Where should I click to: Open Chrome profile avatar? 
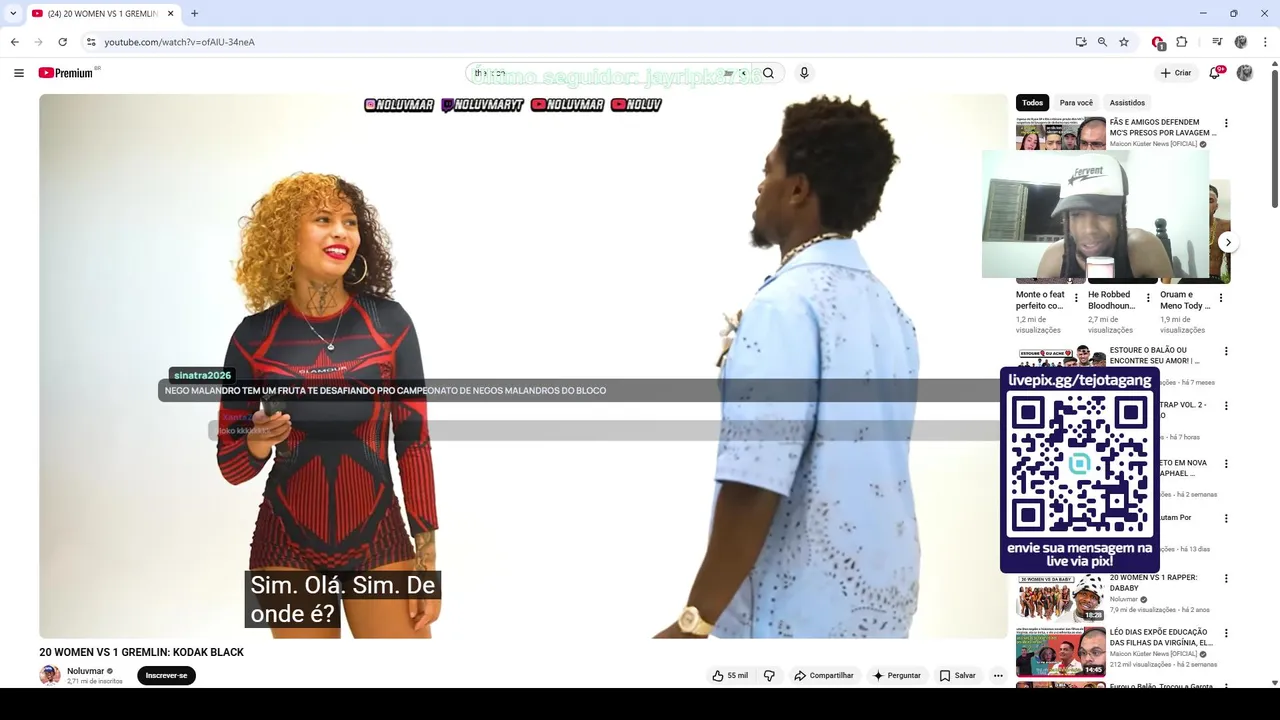[x=1241, y=42]
